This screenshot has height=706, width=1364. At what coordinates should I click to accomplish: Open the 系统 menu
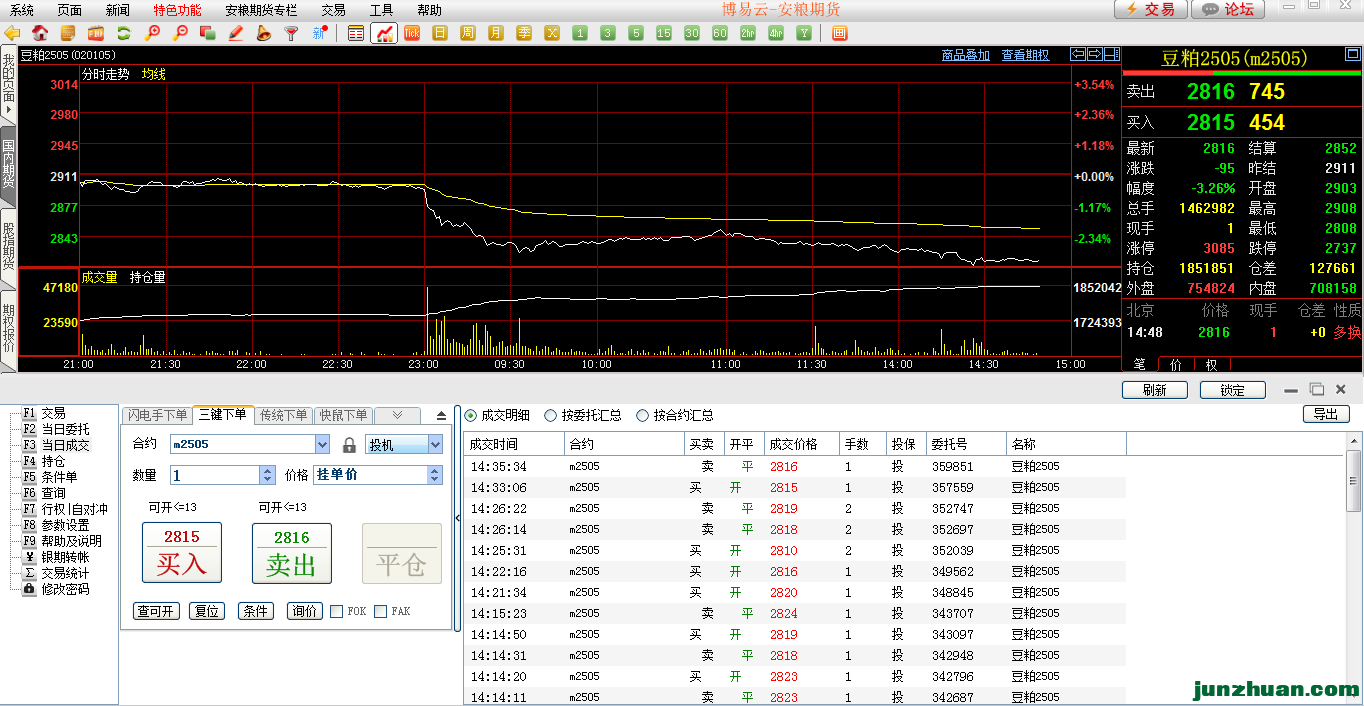(x=21, y=10)
